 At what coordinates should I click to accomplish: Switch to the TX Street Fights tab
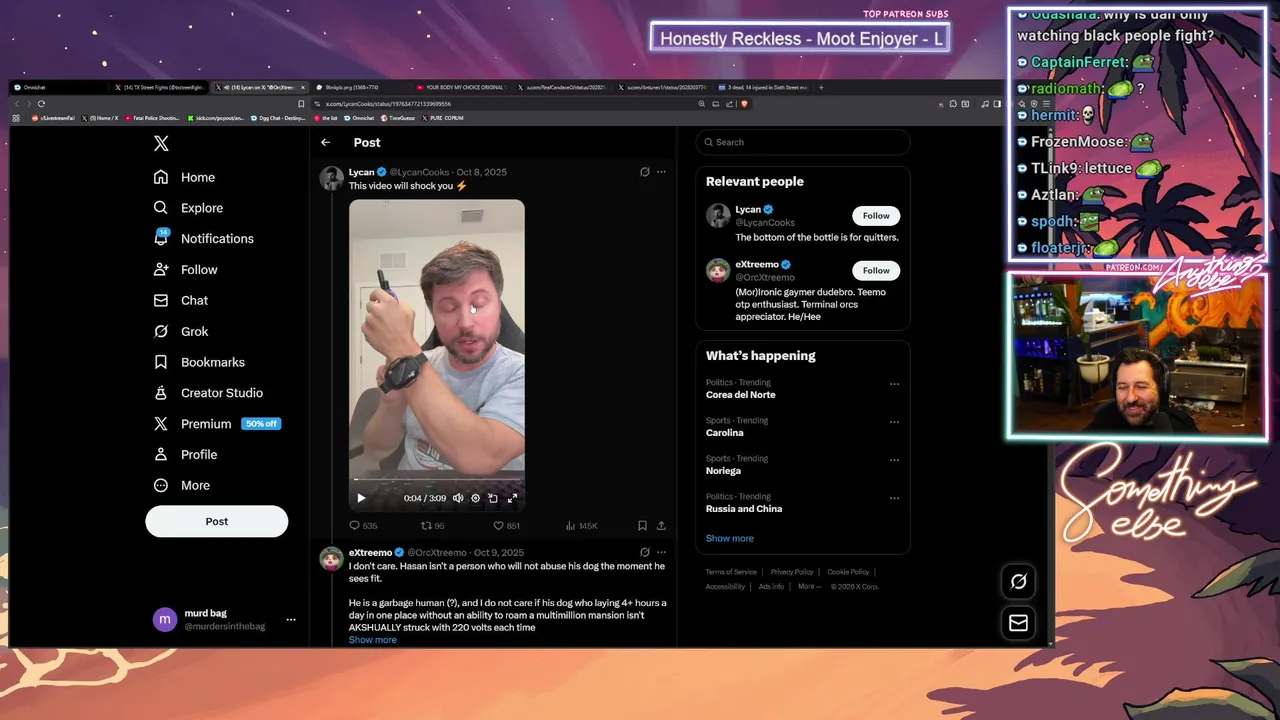[158, 87]
